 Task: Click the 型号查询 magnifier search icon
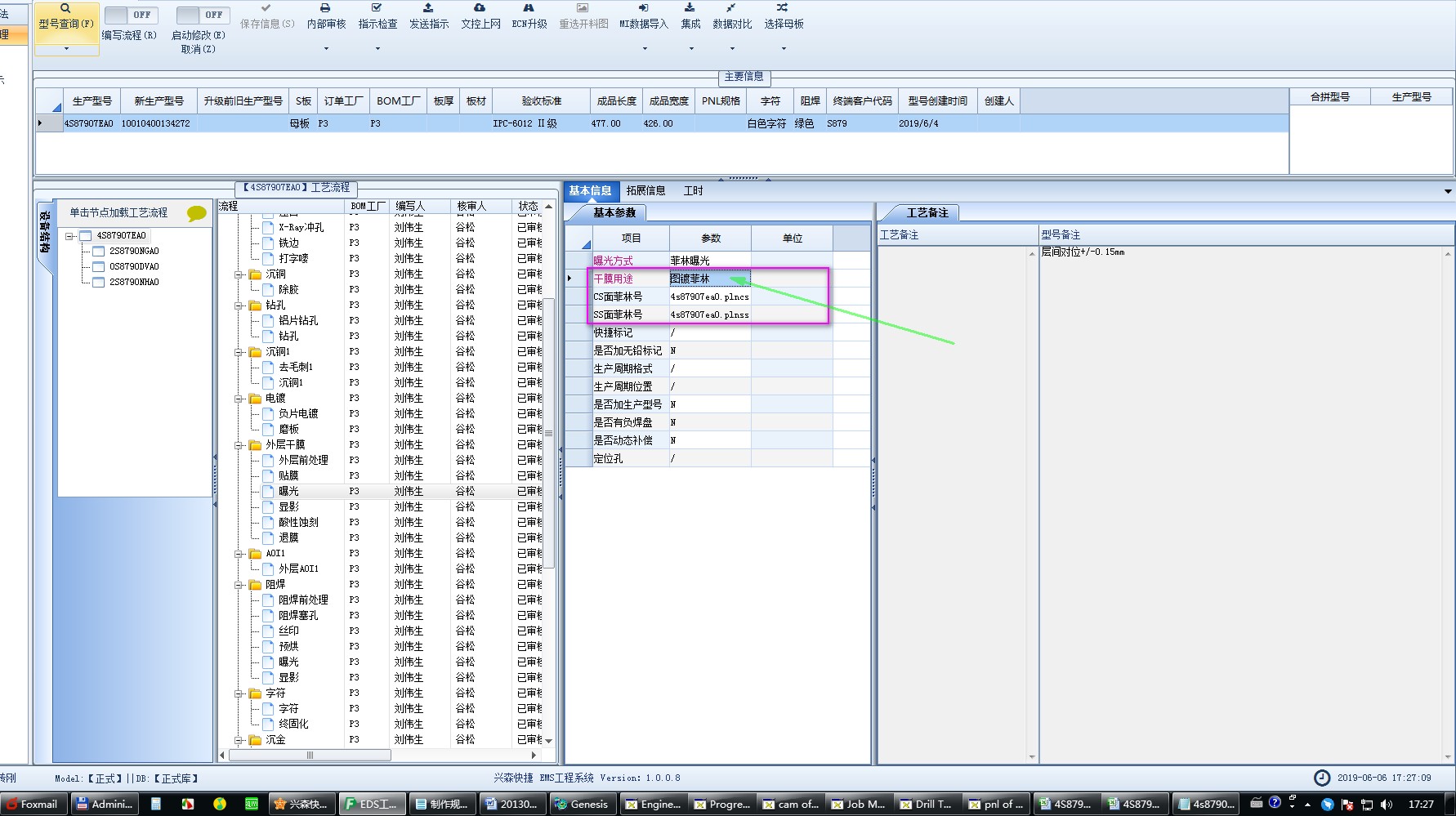click(x=65, y=9)
